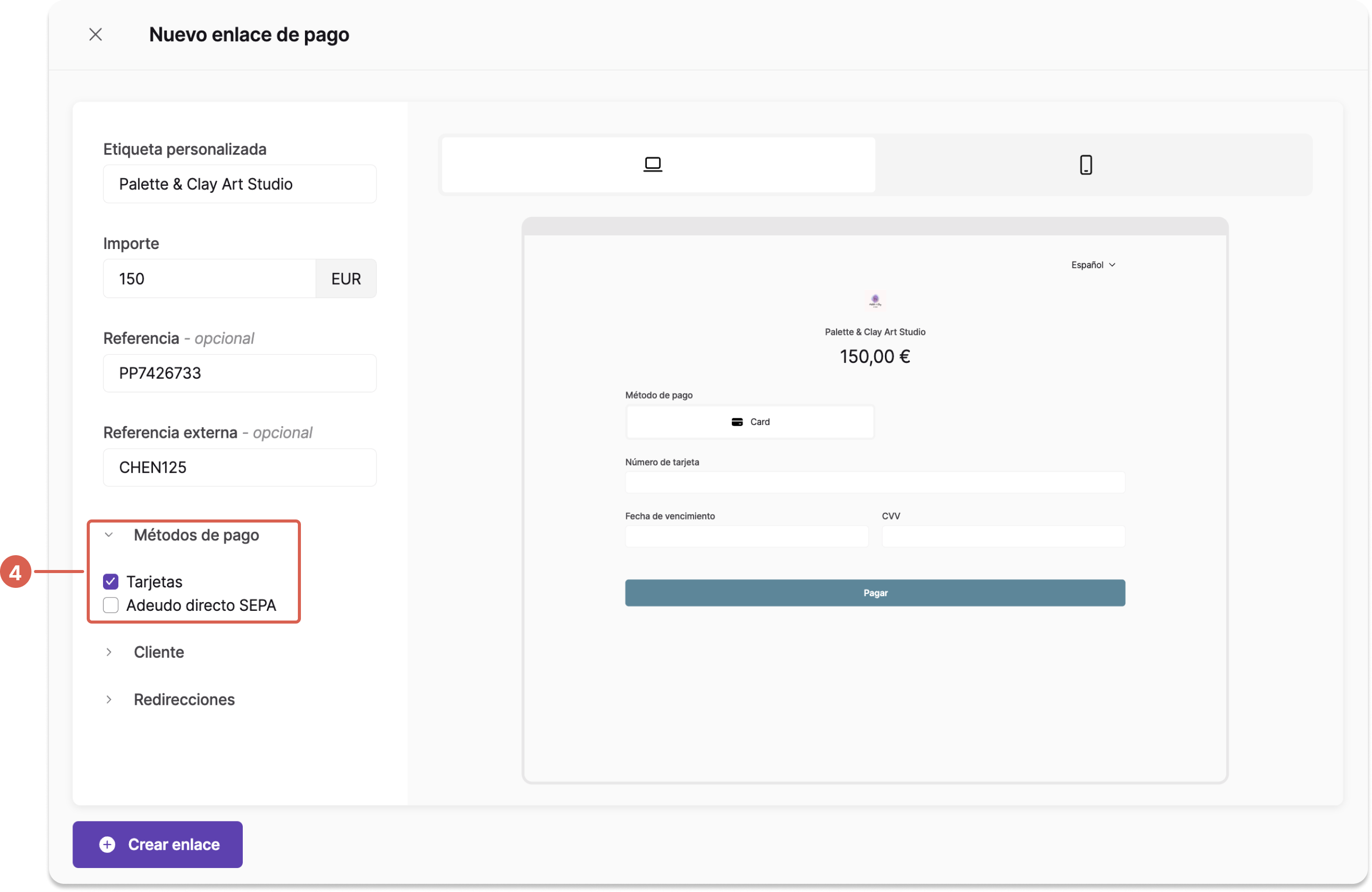The width and height of the screenshot is (1372, 892).
Task: Select the Card payment method in preview
Action: (x=750, y=422)
